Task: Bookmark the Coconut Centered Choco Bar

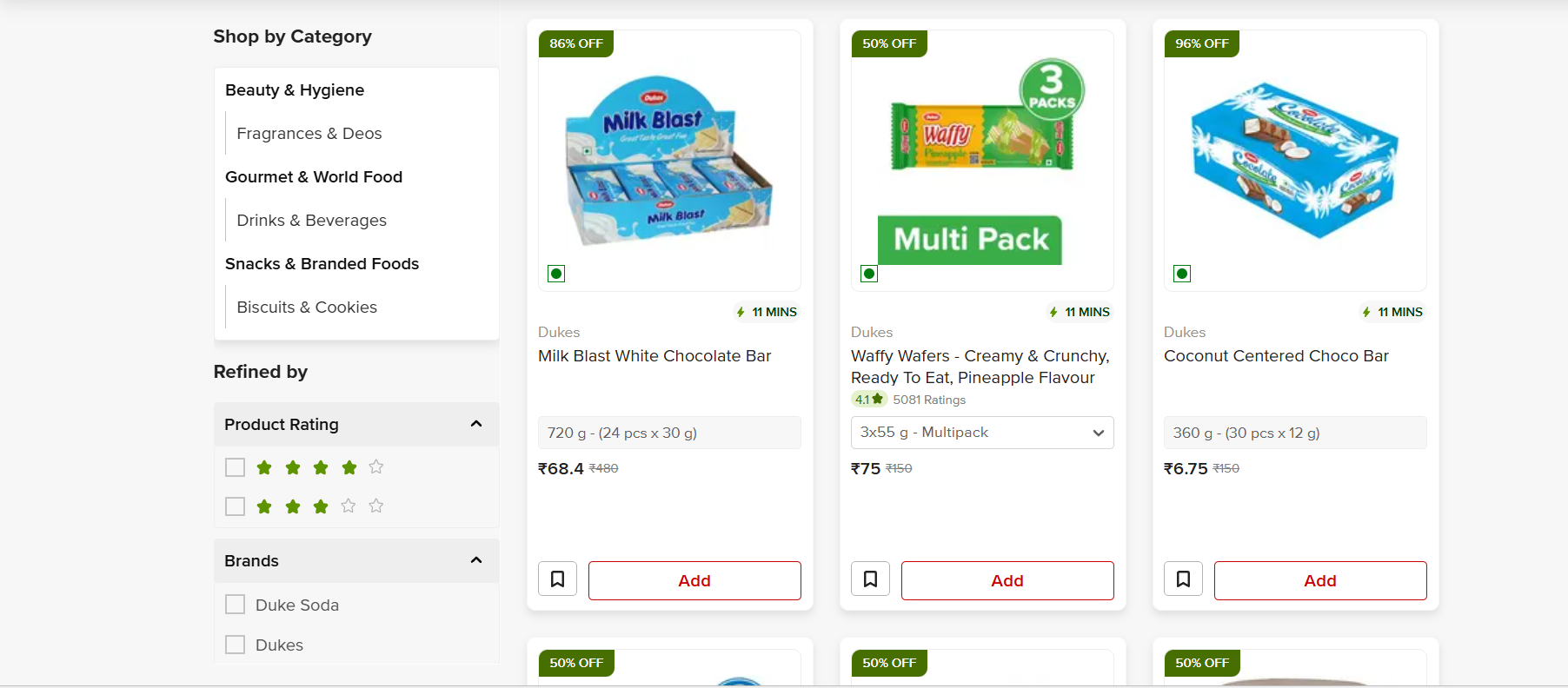Action: click(1183, 579)
